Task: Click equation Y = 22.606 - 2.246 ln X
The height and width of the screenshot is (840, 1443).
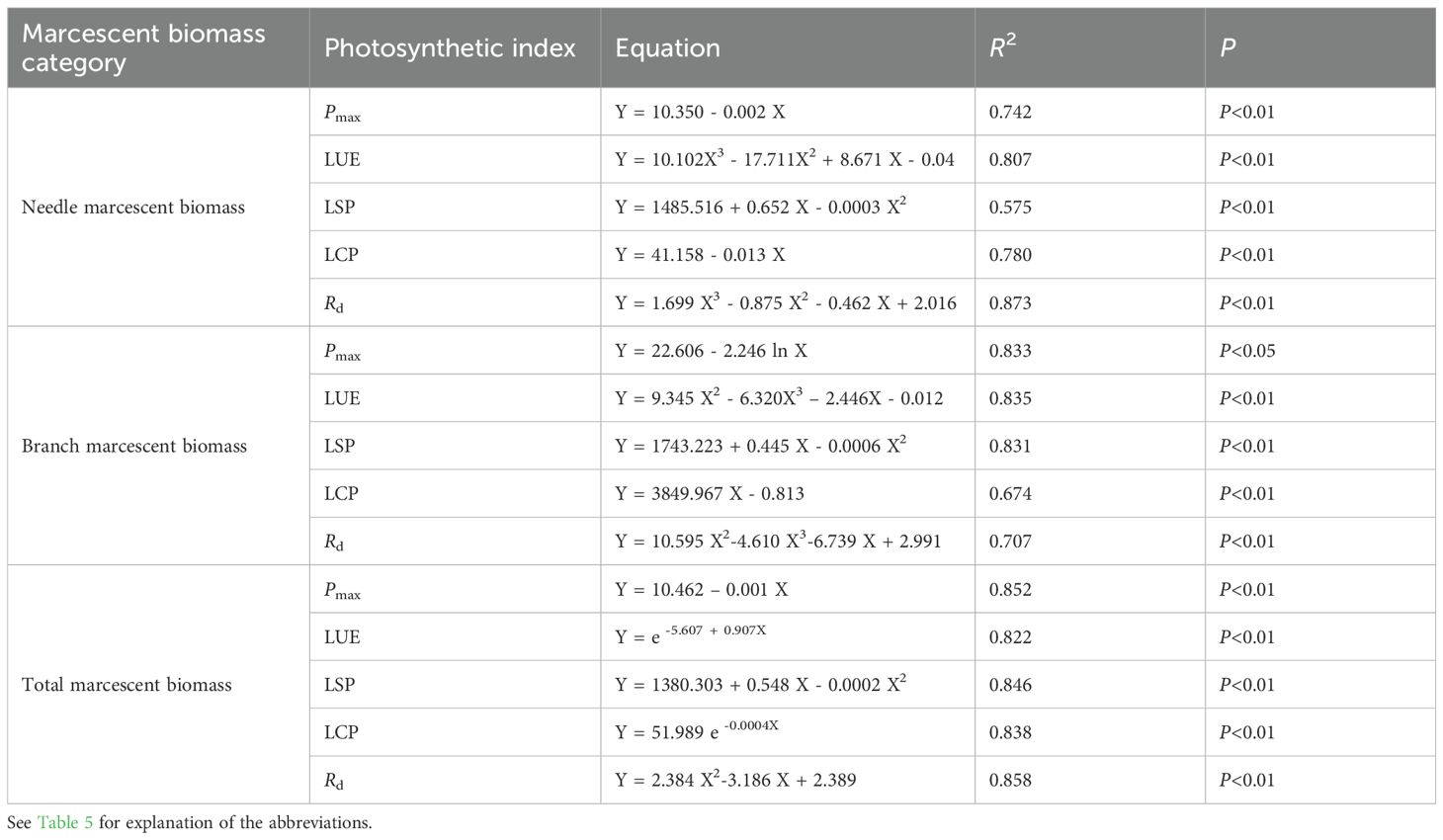Action: tap(711, 351)
